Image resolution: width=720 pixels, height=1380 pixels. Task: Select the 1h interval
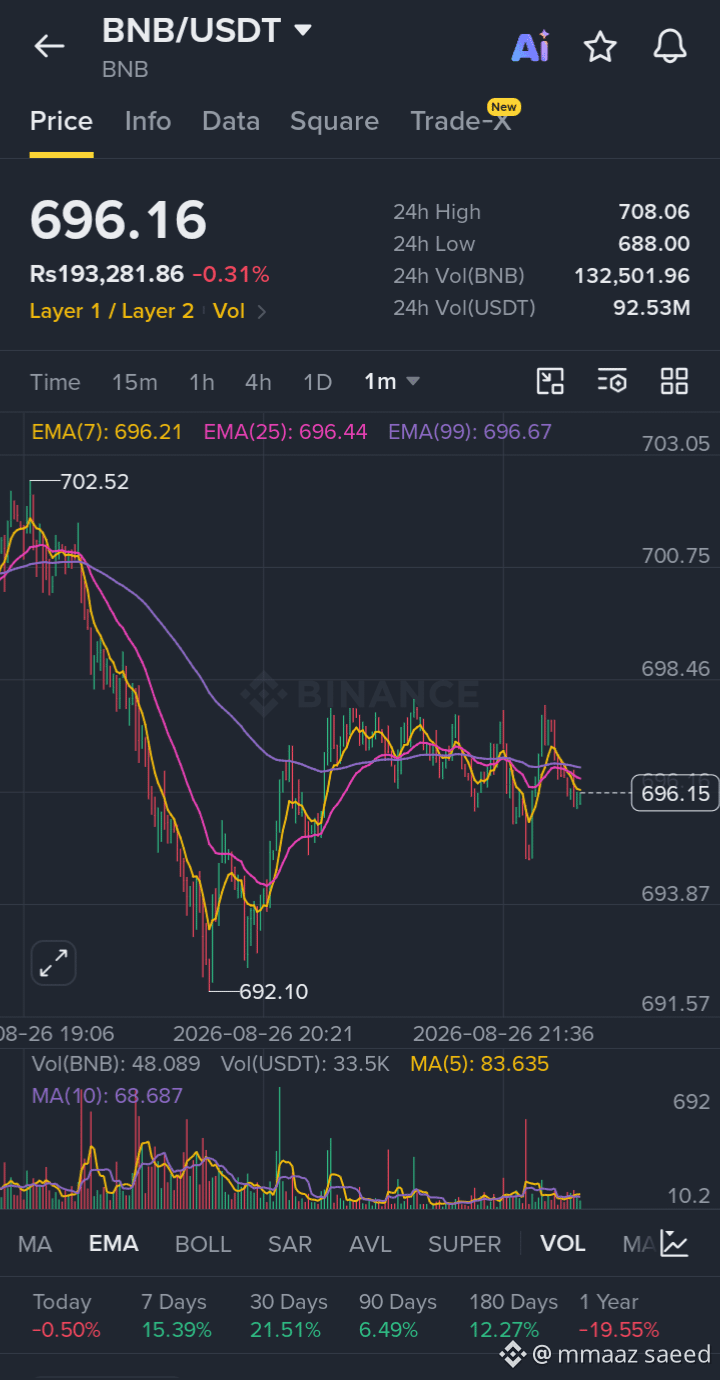(201, 382)
